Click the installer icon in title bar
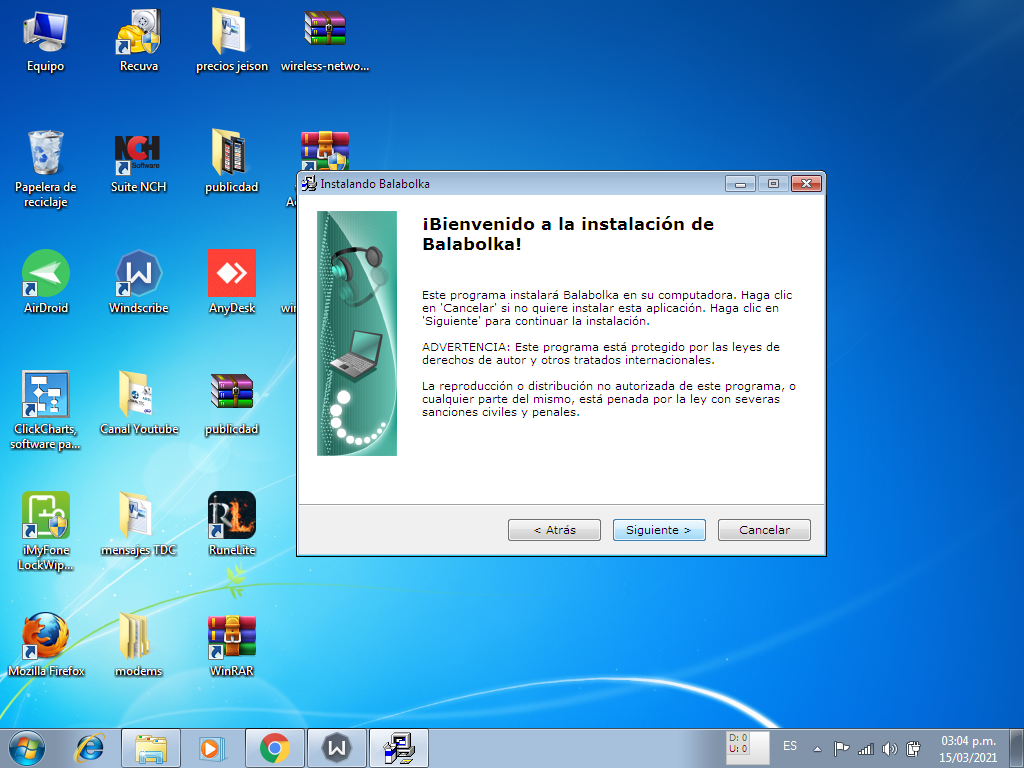Image resolution: width=1024 pixels, height=768 pixels. pyautogui.click(x=309, y=184)
